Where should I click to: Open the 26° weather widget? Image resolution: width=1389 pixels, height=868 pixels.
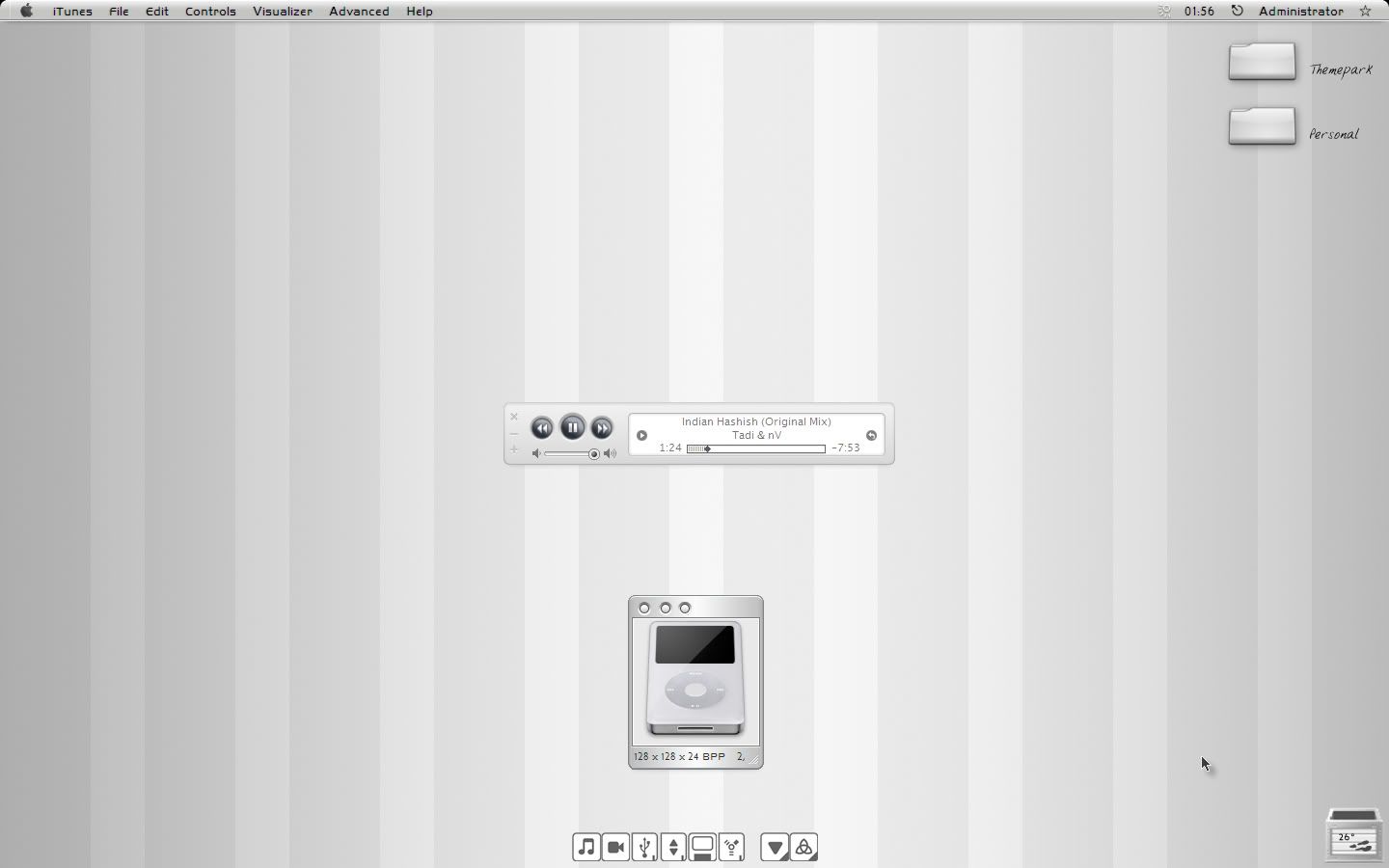pyautogui.click(x=1354, y=834)
